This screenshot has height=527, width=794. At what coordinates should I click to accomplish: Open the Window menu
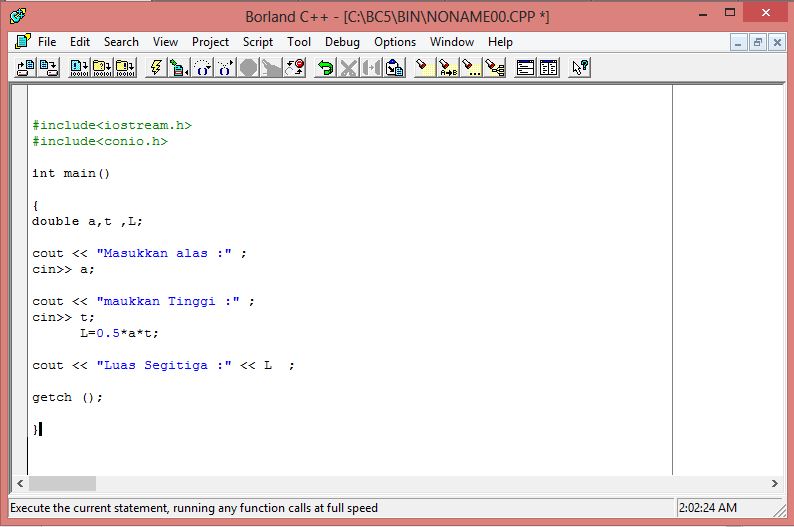[x=452, y=42]
